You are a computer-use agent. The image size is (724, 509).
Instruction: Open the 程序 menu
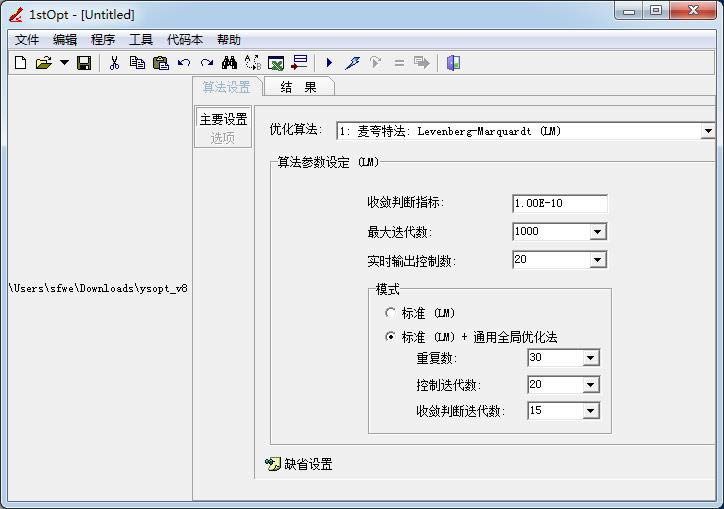(x=103, y=40)
